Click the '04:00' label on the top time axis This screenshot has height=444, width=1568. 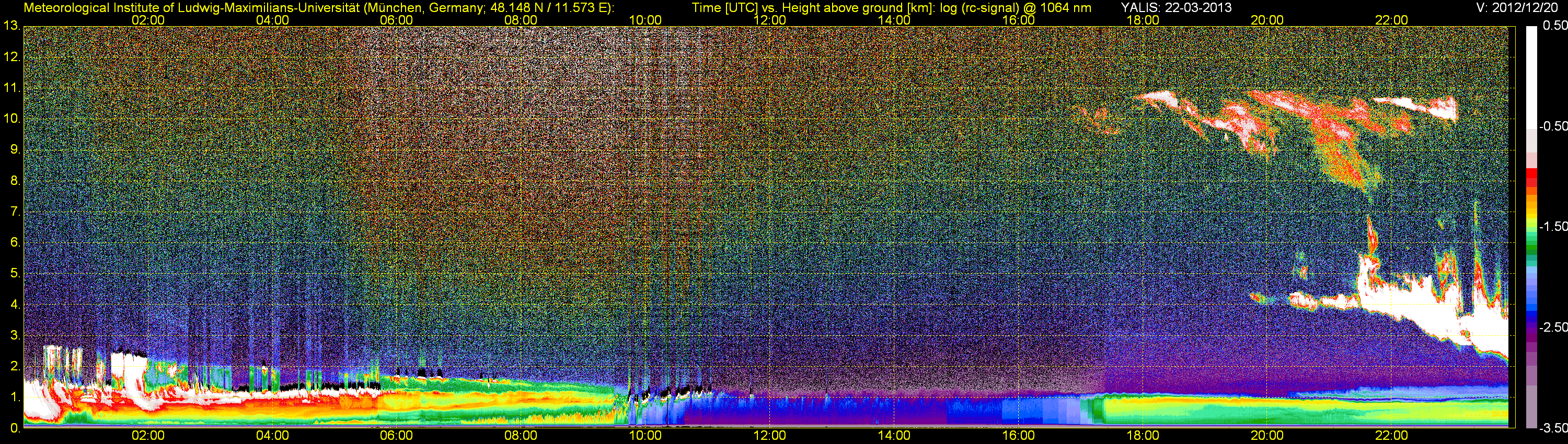(272, 20)
